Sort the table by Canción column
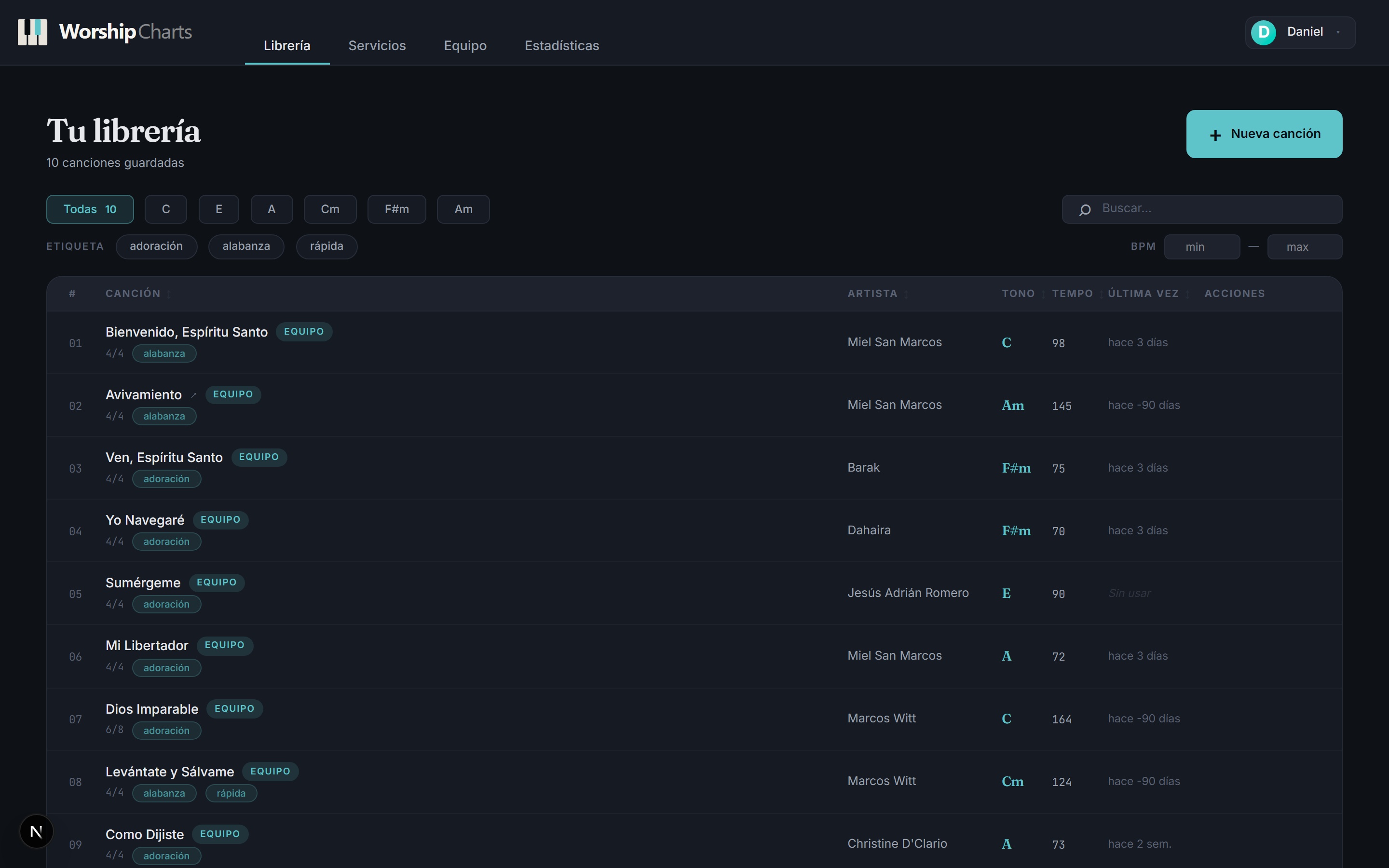Viewport: 1389px width, 868px height. 138,294
